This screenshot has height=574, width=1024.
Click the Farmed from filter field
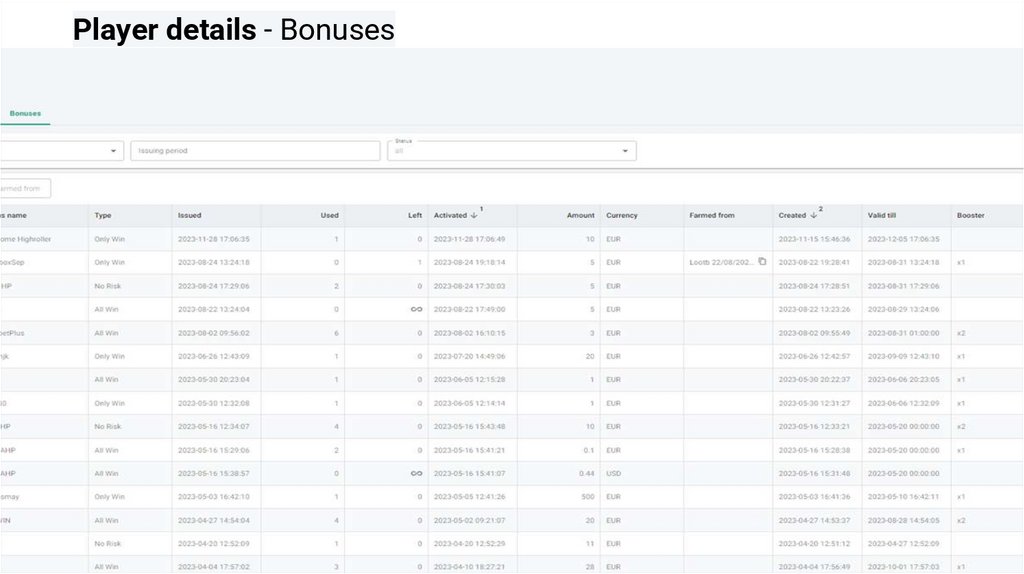[25, 189]
